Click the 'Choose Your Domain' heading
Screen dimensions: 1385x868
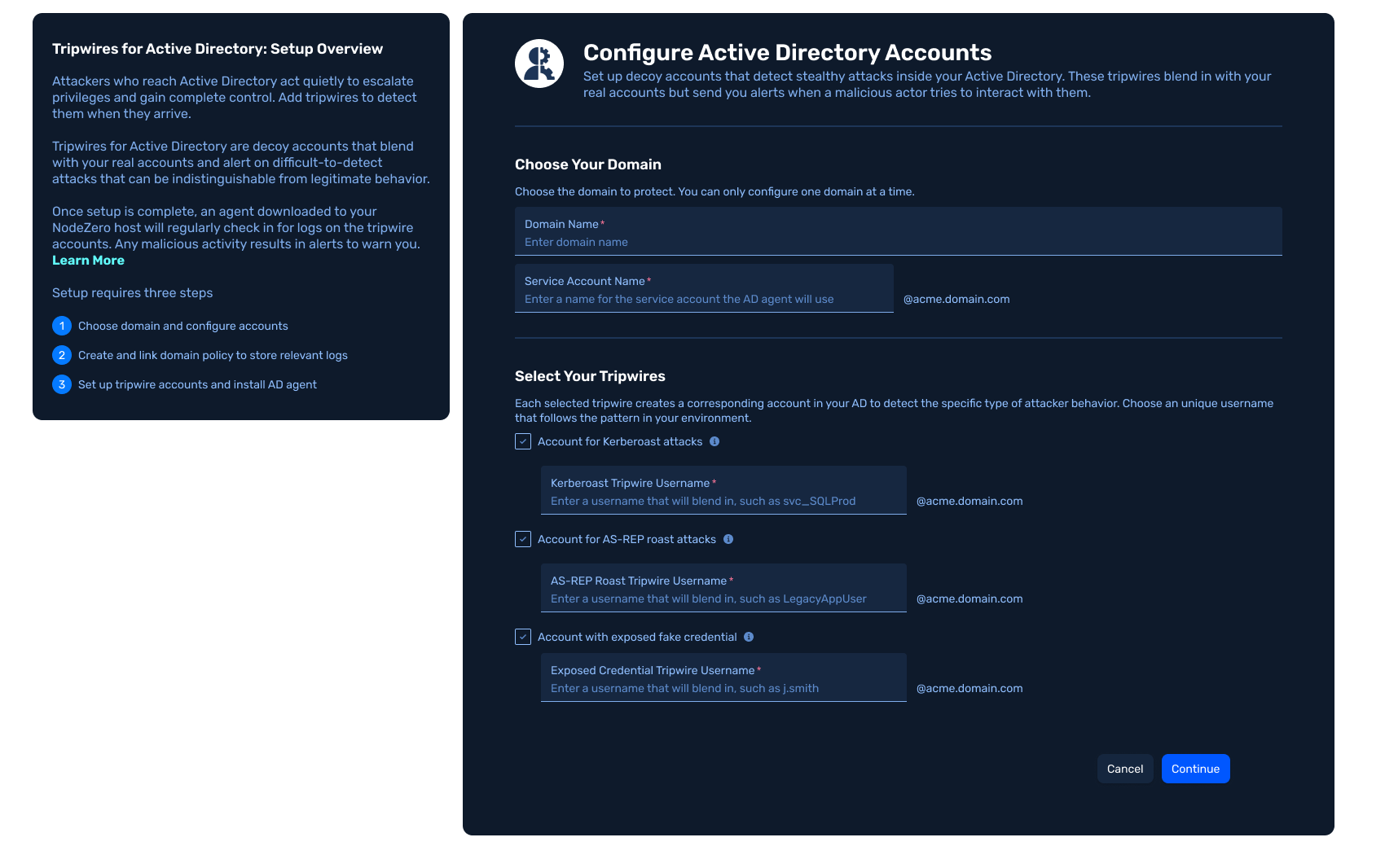pos(588,164)
